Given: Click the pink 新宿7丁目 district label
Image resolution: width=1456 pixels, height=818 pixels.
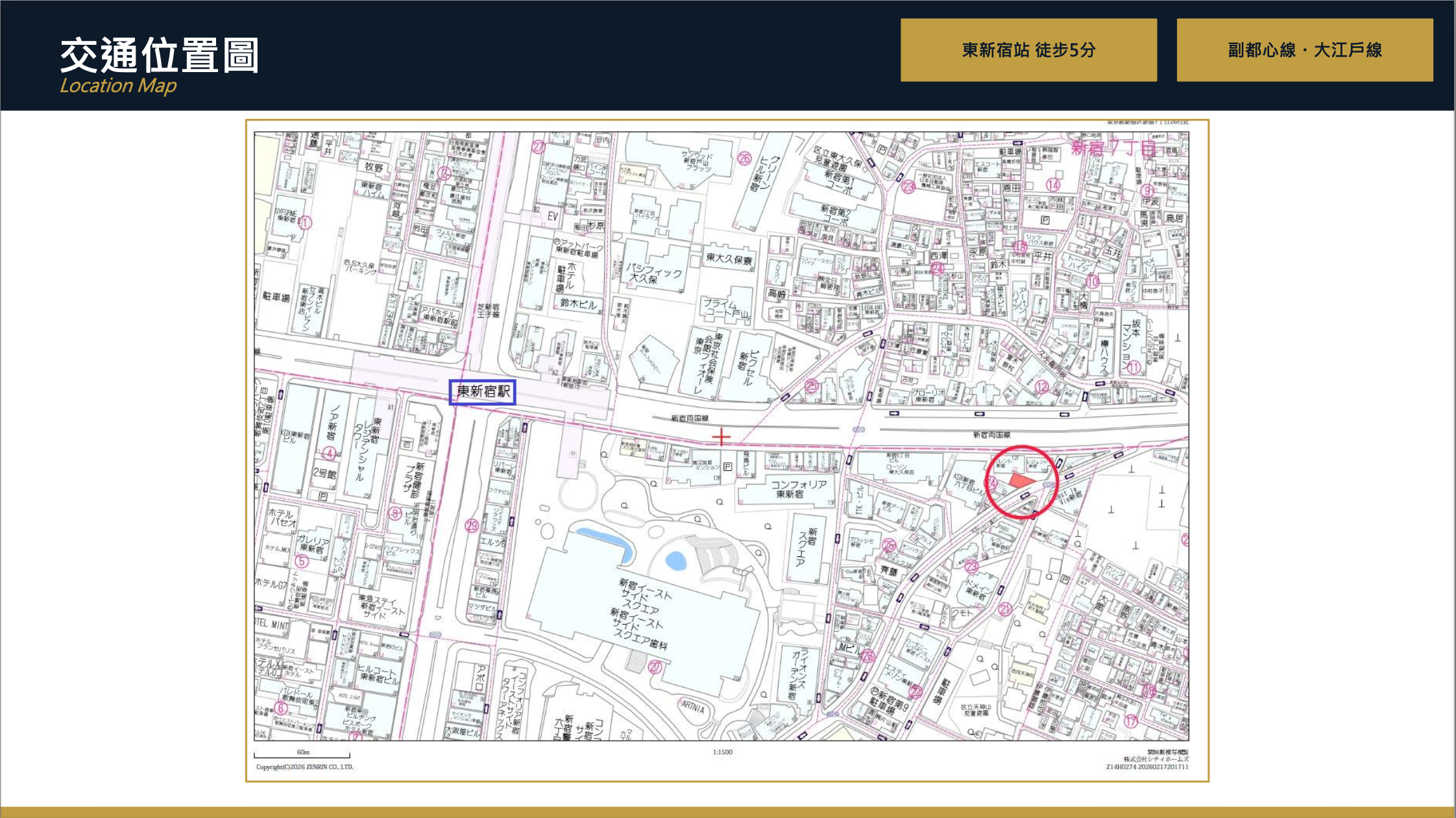Looking at the screenshot, I should pyautogui.click(x=1112, y=148).
